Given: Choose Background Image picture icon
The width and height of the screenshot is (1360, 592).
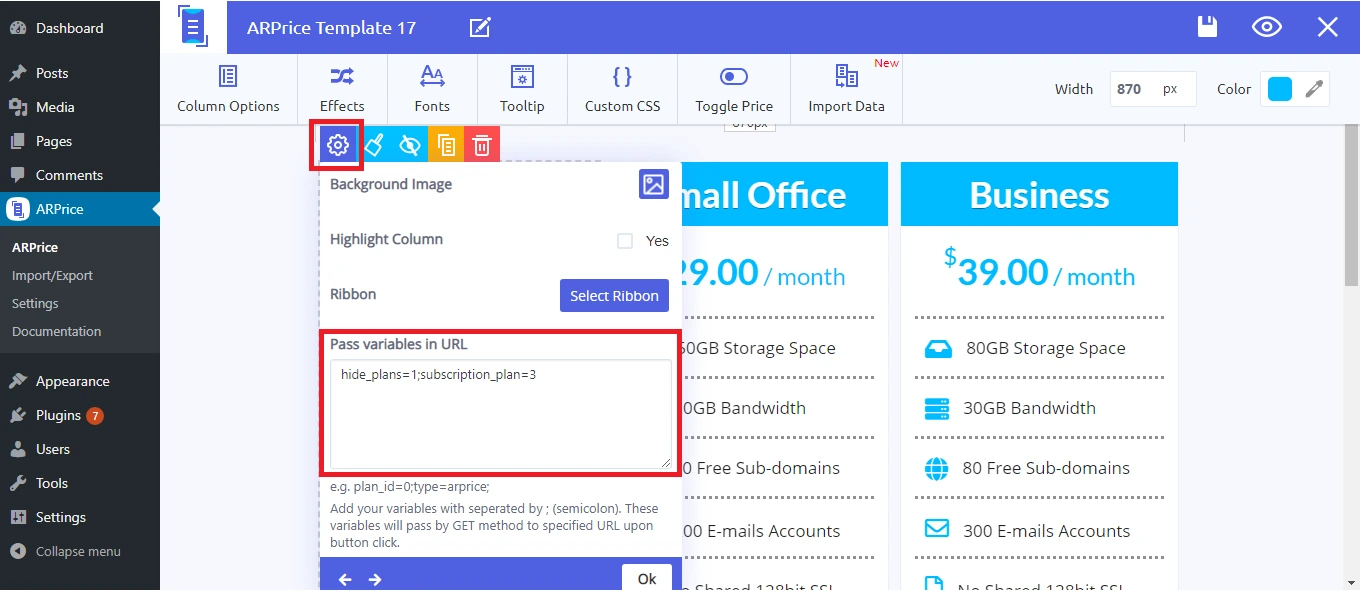Looking at the screenshot, I should pyautogui.click(x=654, y=184).
